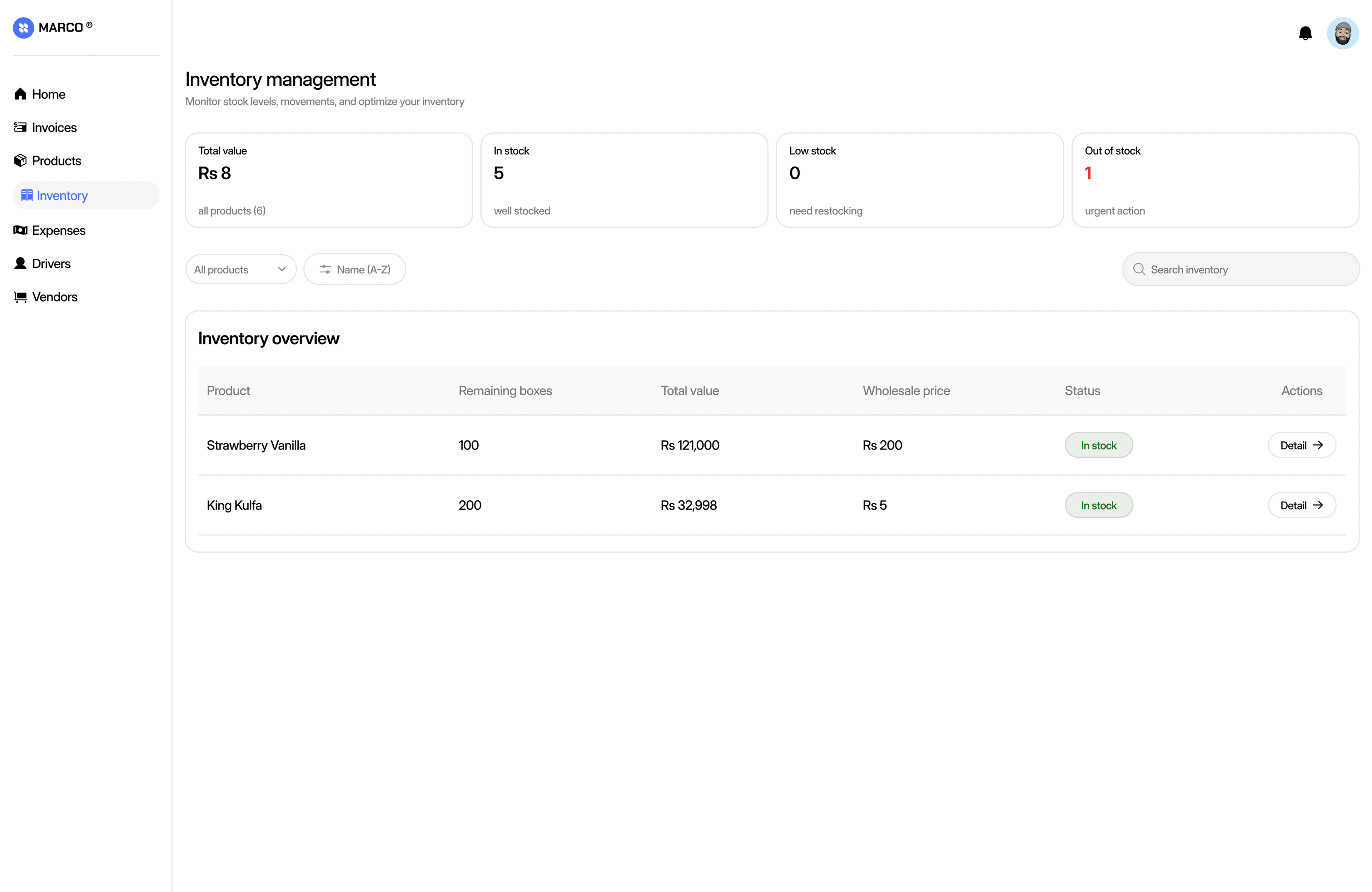
Task: Click the search magnifier icon
Action: tap(1139, 269)
